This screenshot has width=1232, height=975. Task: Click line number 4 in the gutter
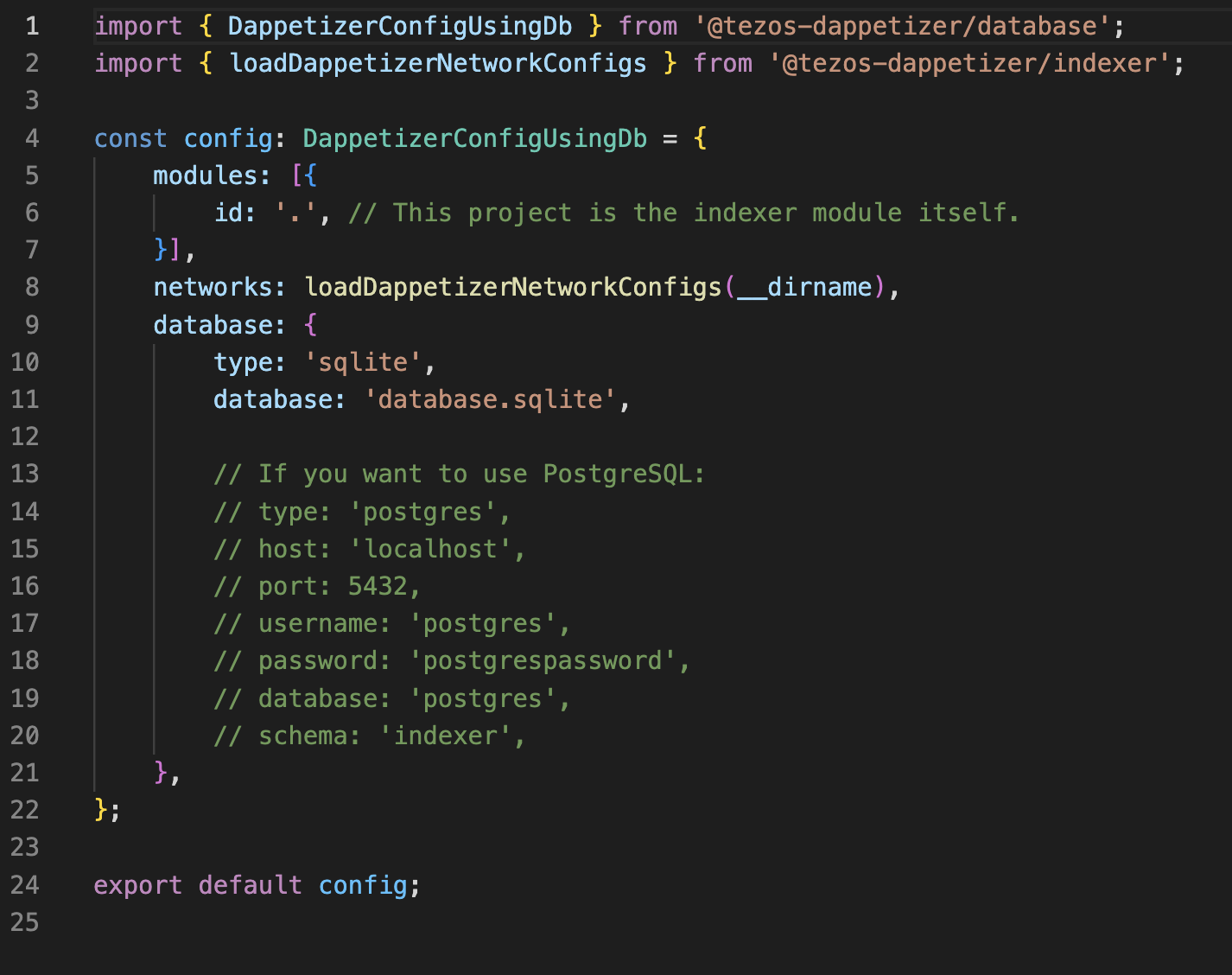32,138
